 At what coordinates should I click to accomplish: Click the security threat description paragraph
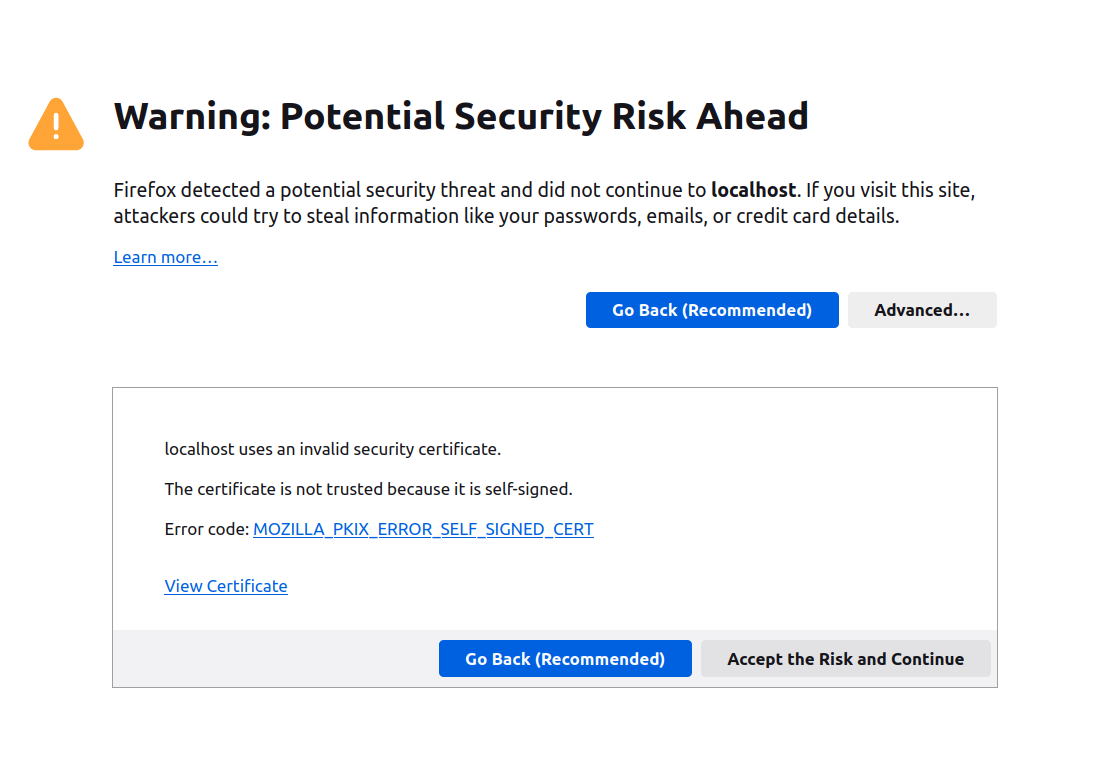coord(544,202)
